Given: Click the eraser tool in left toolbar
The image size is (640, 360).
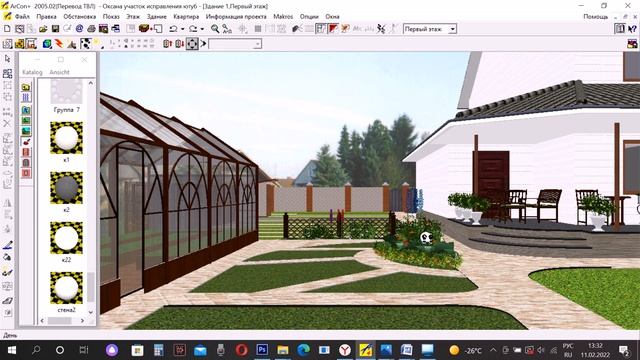Looking at the screenshot, I should pos(7,301).
